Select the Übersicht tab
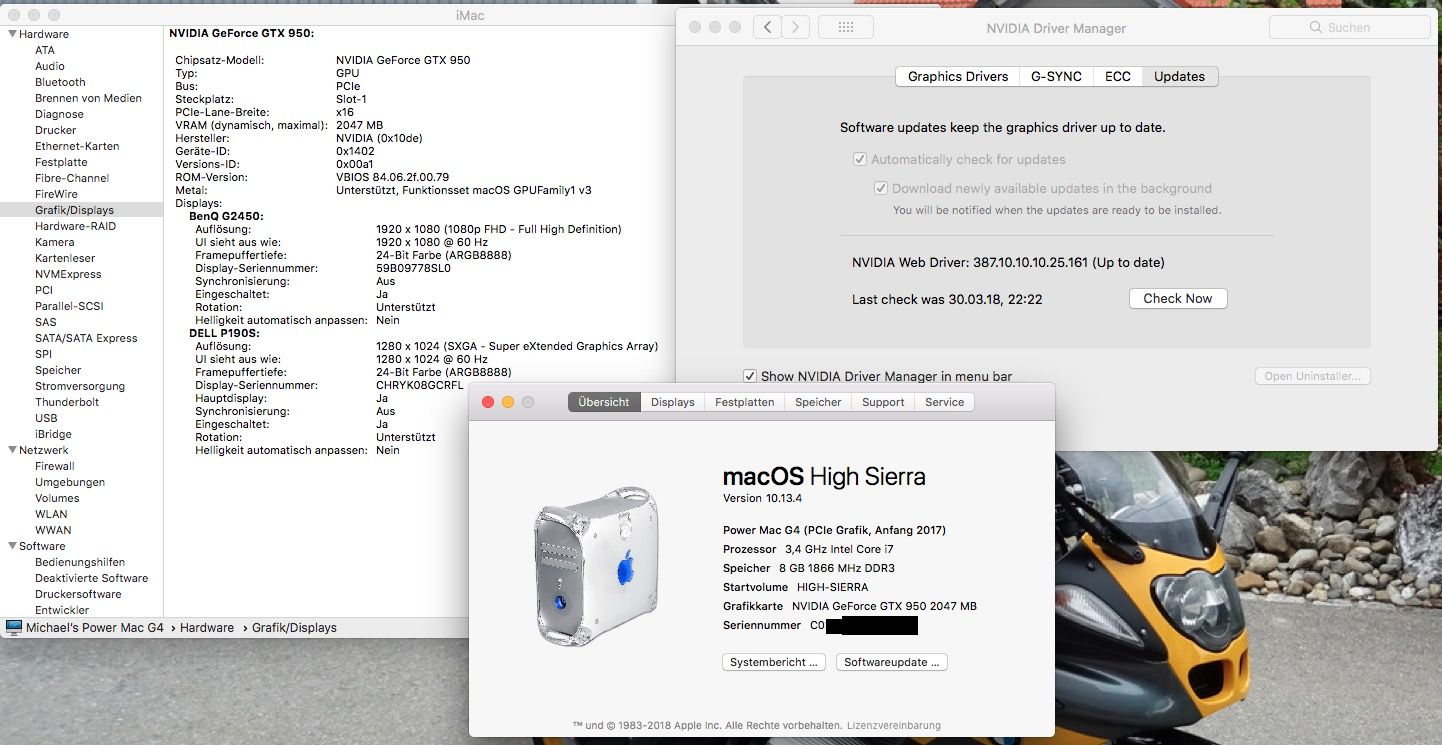Image resolution: width=1442 pixels, height=745 pixels. pyautogui.click(x=604, y=402)
